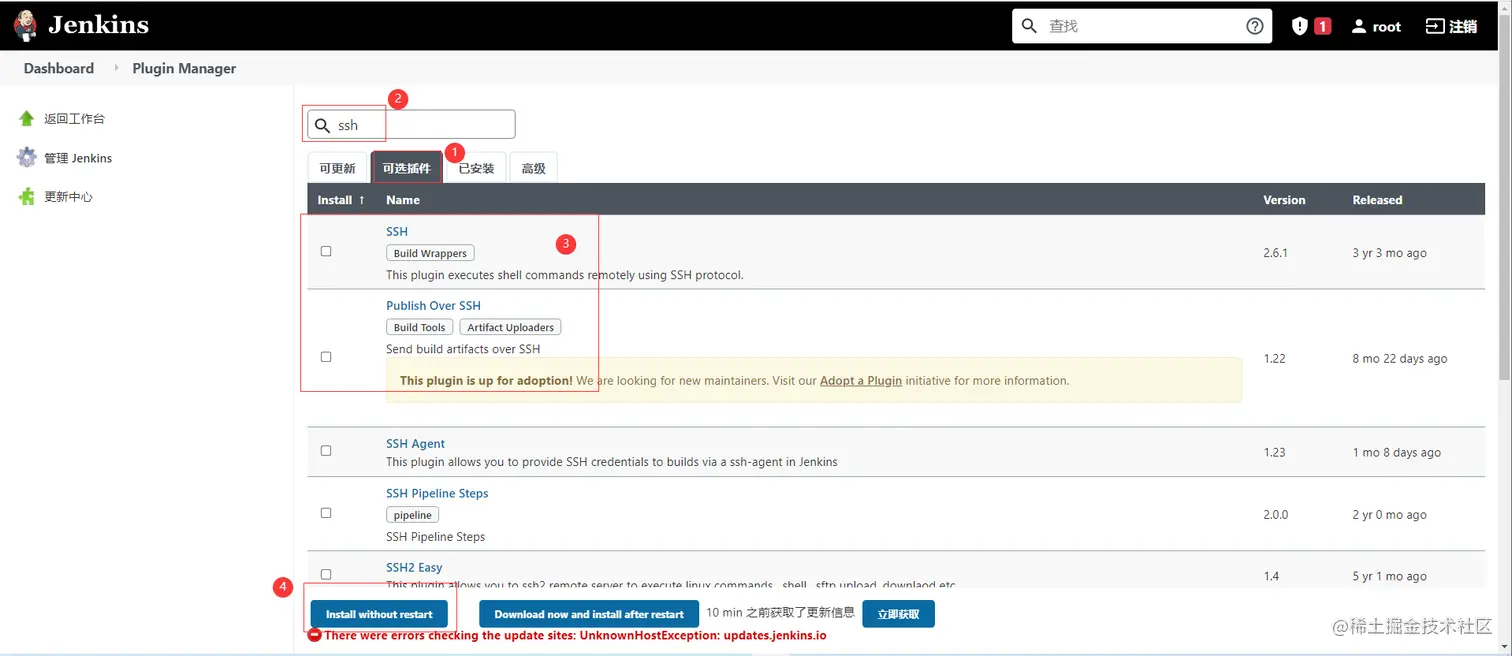Viewport: 1512px width, 656px height.
Task: Sort by the Version column header
Action: [x=1284, y=200]
